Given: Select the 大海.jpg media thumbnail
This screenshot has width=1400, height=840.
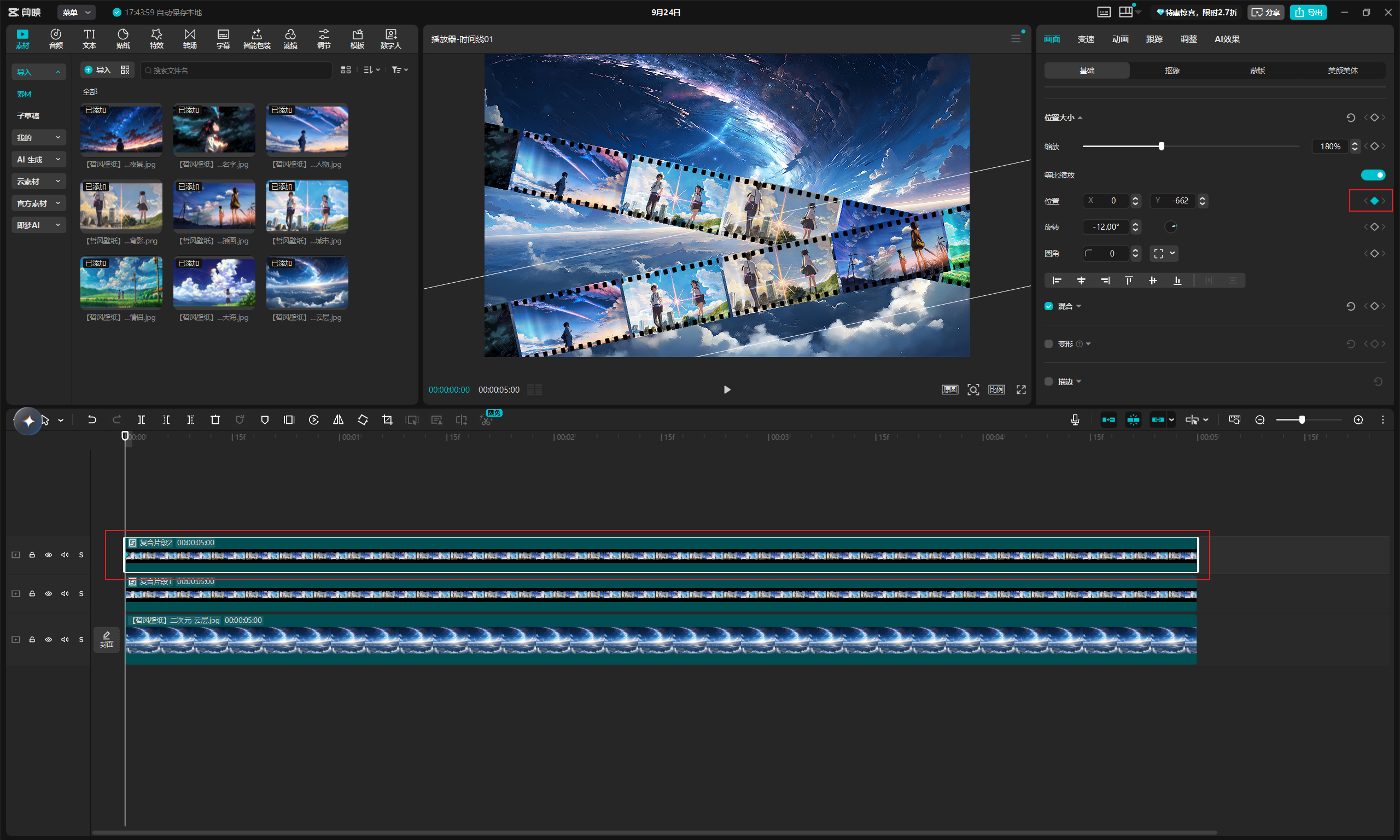Looking at the screenshot, I should point(214,282).
